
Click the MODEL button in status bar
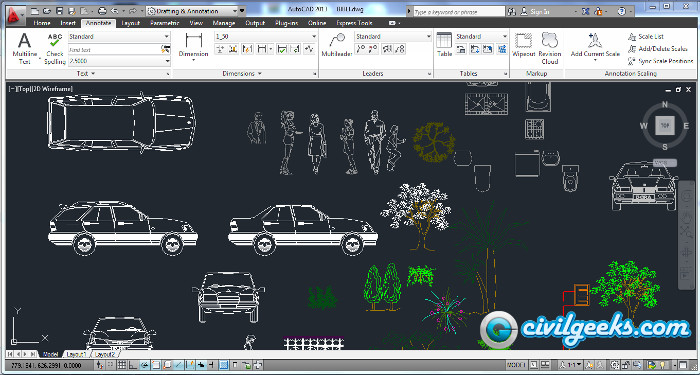517,365
